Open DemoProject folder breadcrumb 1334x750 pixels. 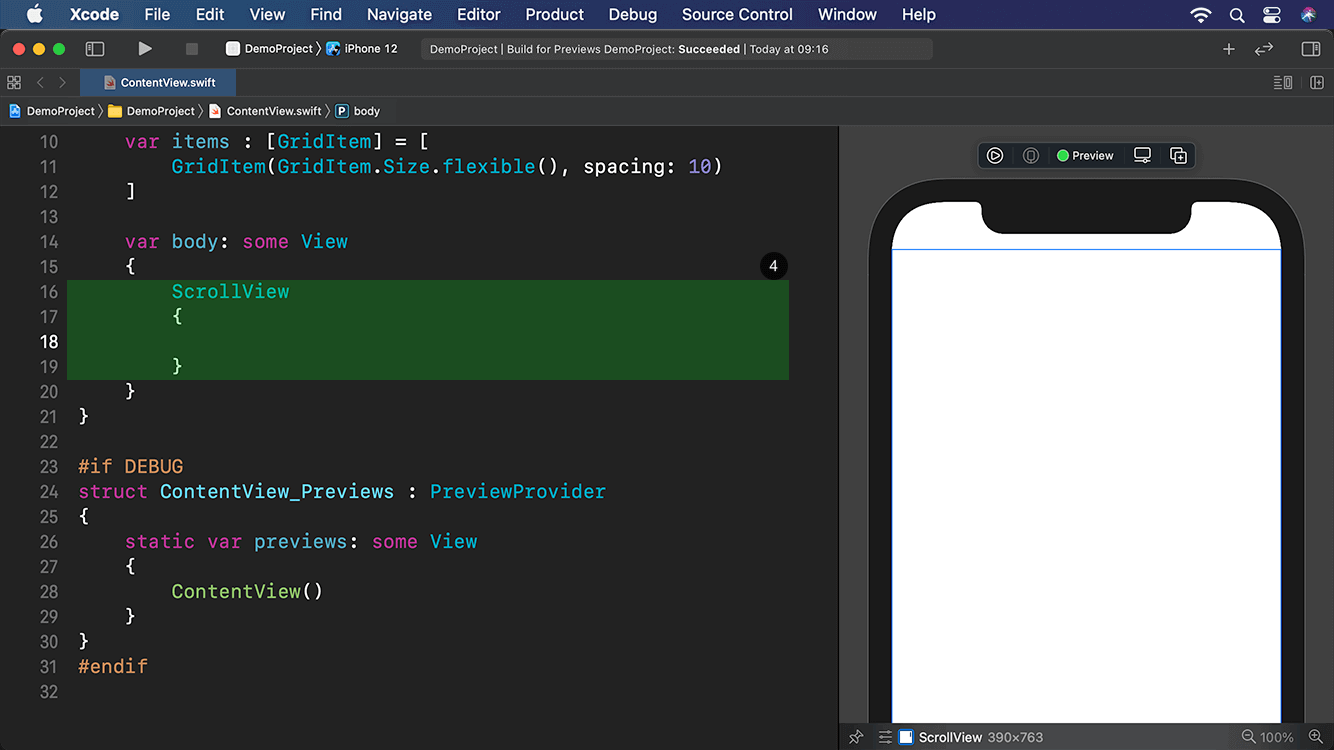pos(151,111)
